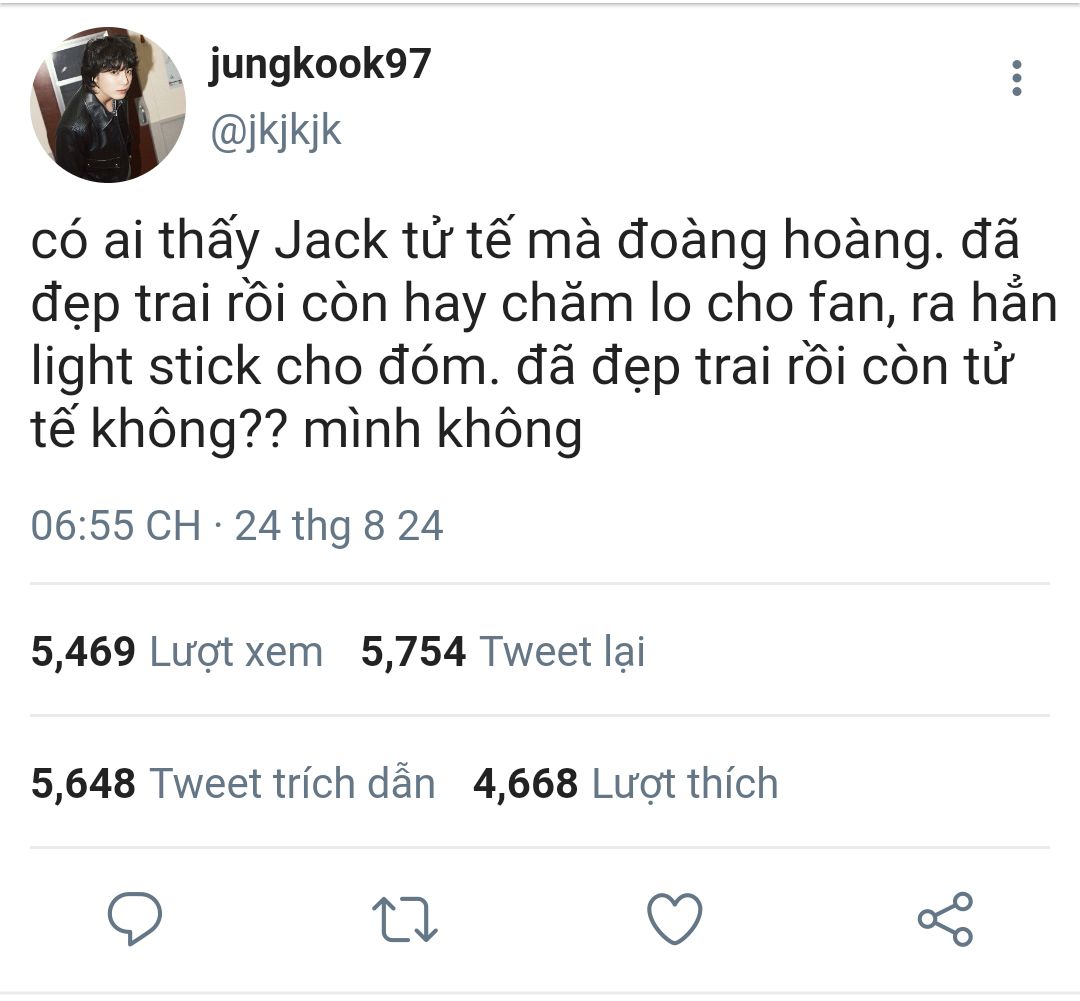
Task: Click the number 4,668 likes count
Action: tap(526, 783)
